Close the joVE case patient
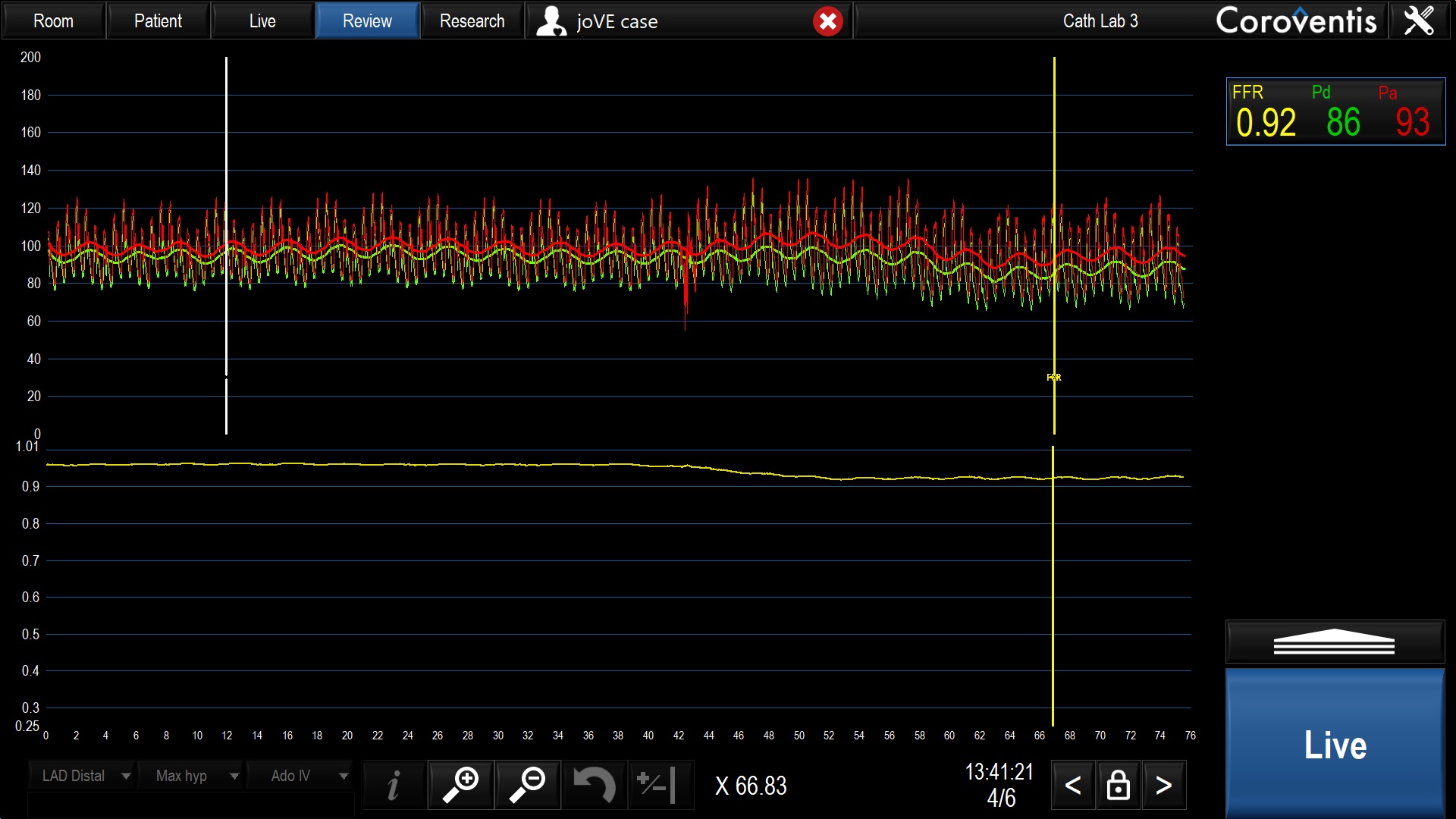The height and width of the screenshot is (819, 1456). click(x=827, y=21)
